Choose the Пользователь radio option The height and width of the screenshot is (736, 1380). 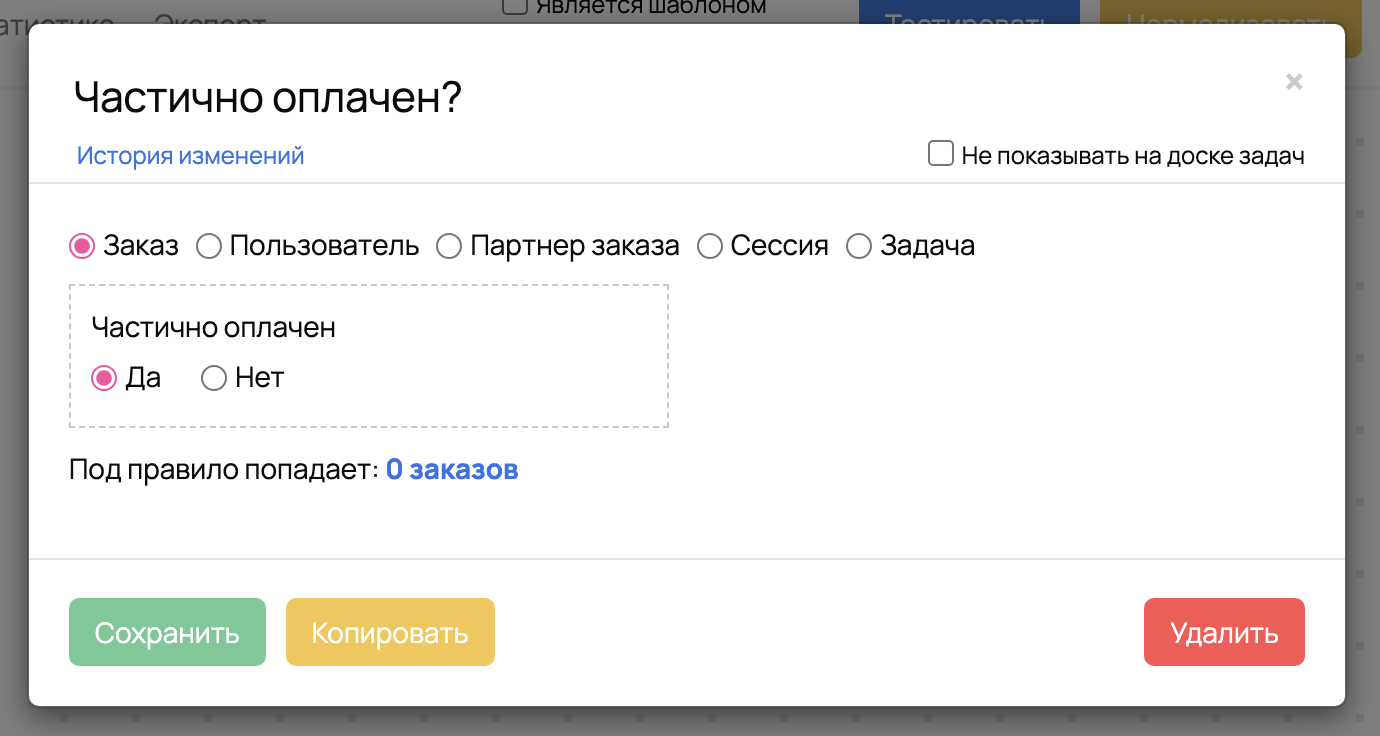pyautogui.click(x=209, y=246)
